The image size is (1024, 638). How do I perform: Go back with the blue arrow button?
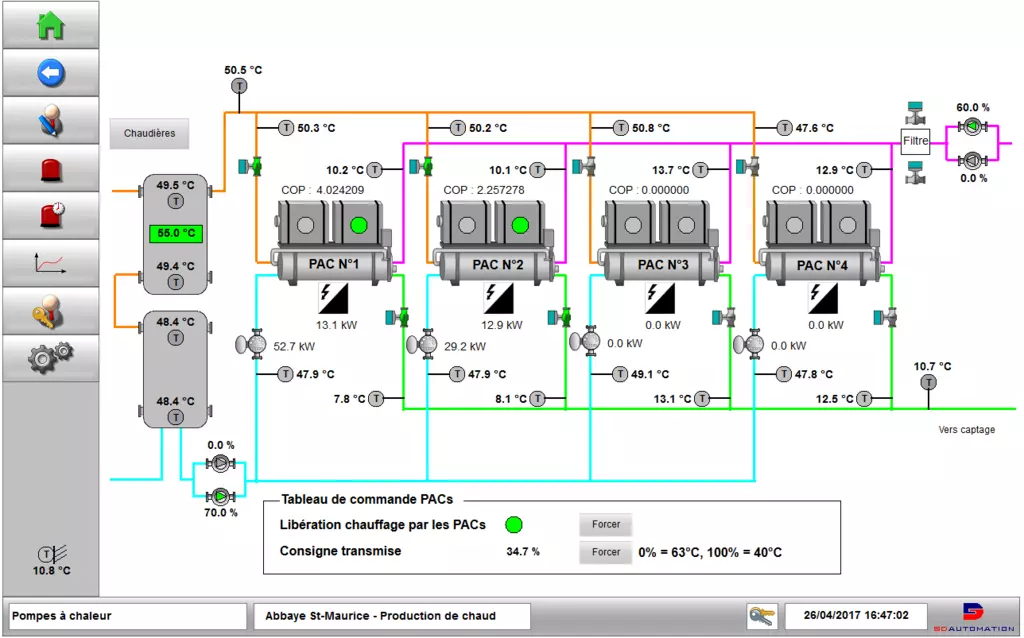point(50,72)
